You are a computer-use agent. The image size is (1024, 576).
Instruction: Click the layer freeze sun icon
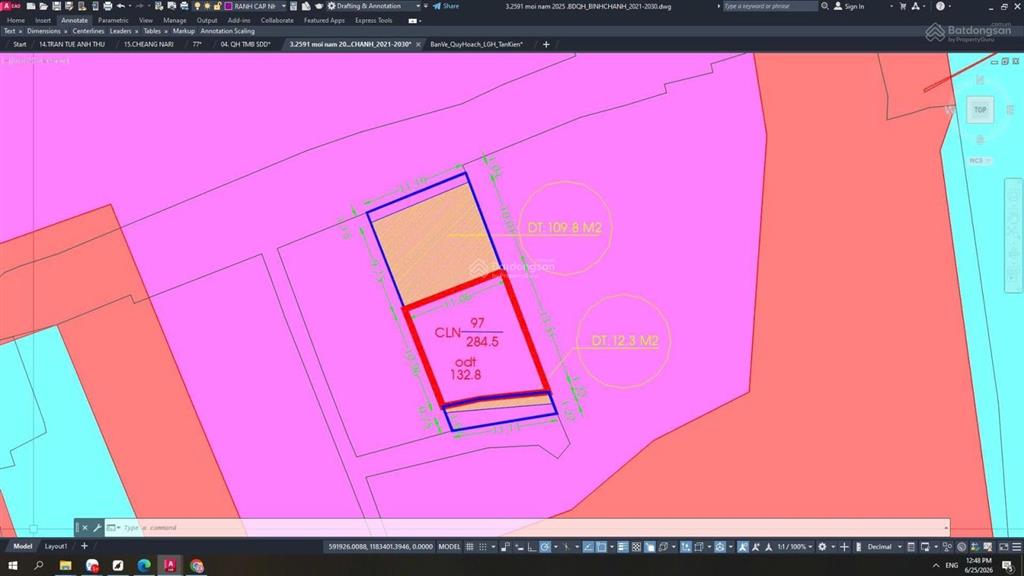207,6
